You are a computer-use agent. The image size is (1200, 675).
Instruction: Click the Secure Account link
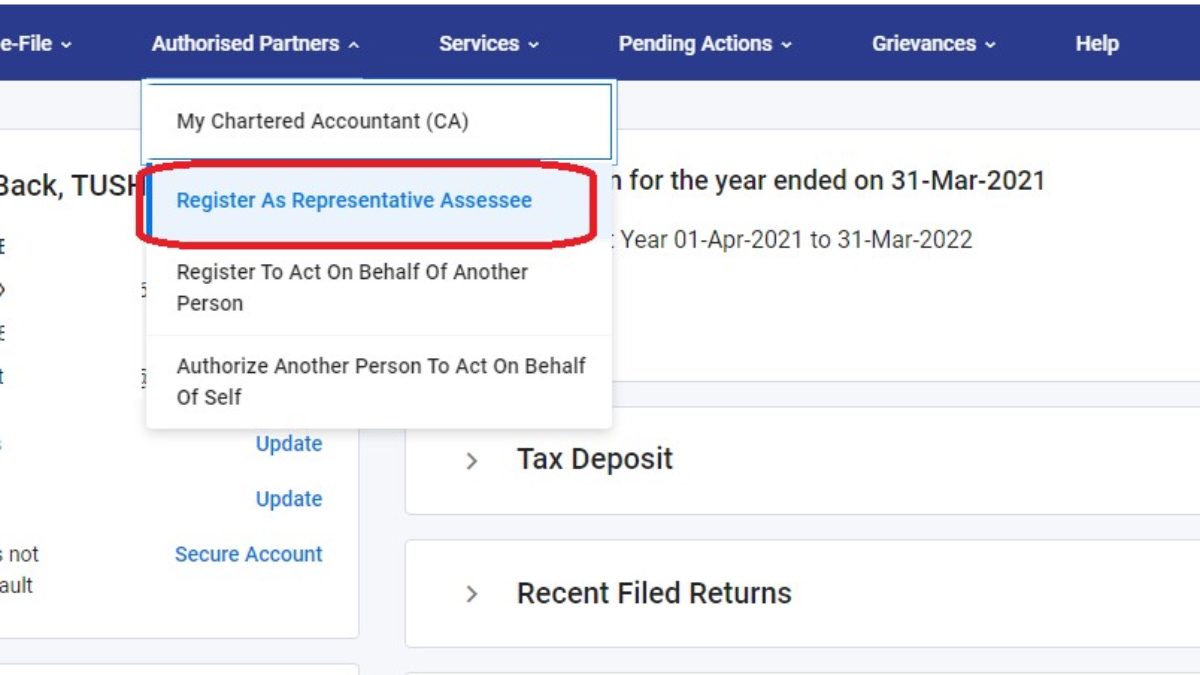point(249,554)
